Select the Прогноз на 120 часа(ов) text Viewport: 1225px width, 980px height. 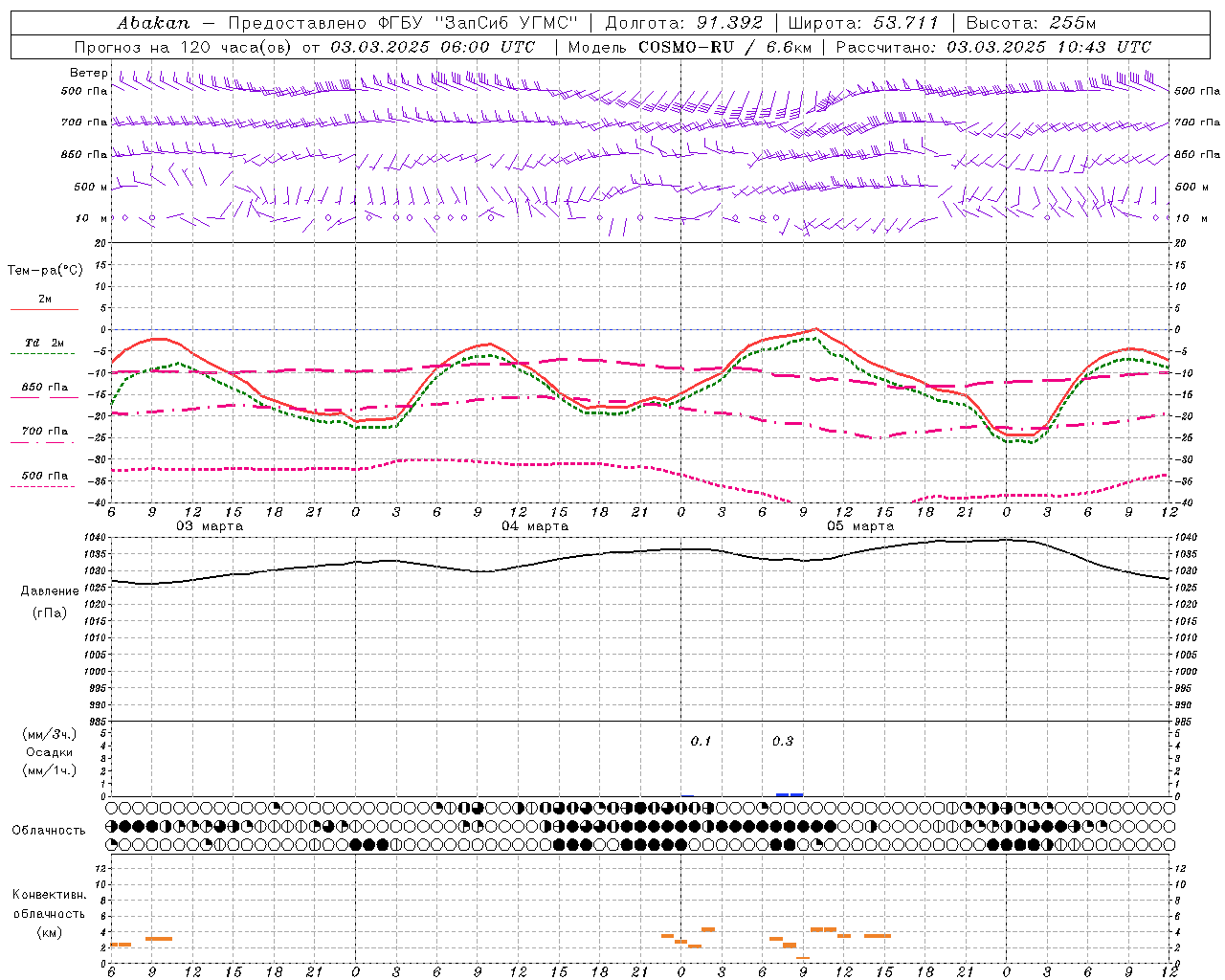click(185, 47)
